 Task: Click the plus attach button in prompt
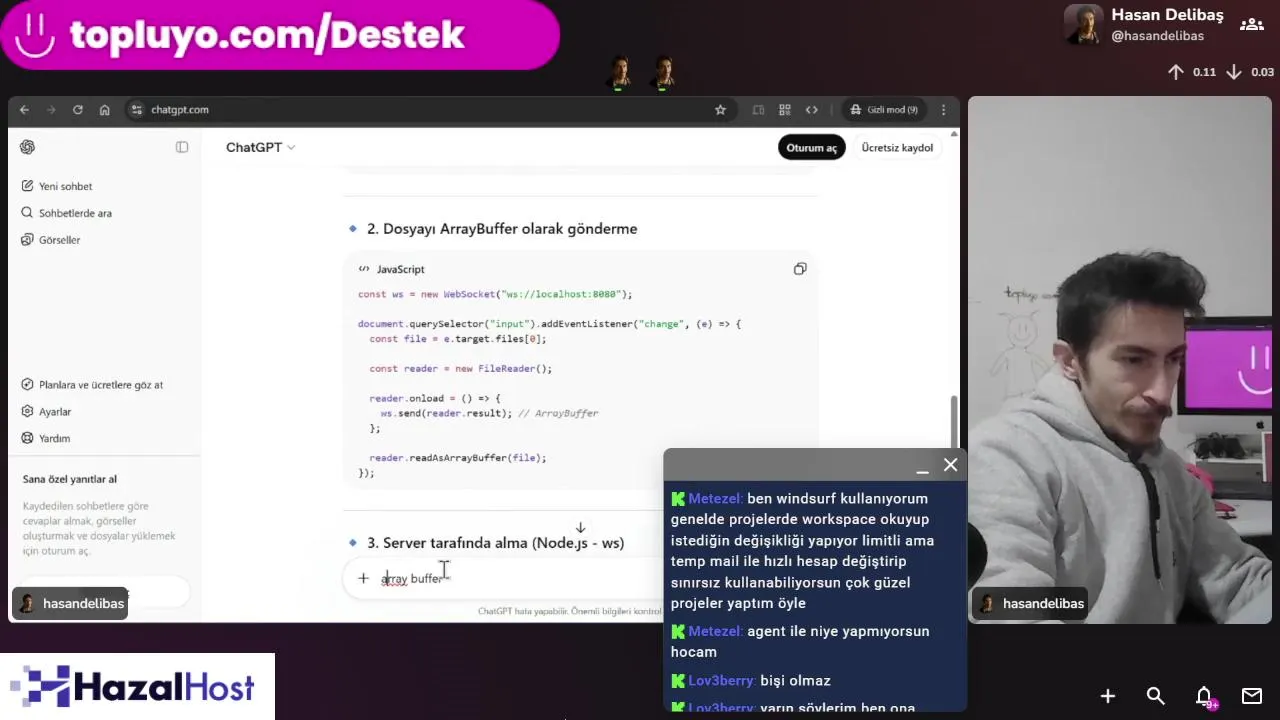point(363,578)
